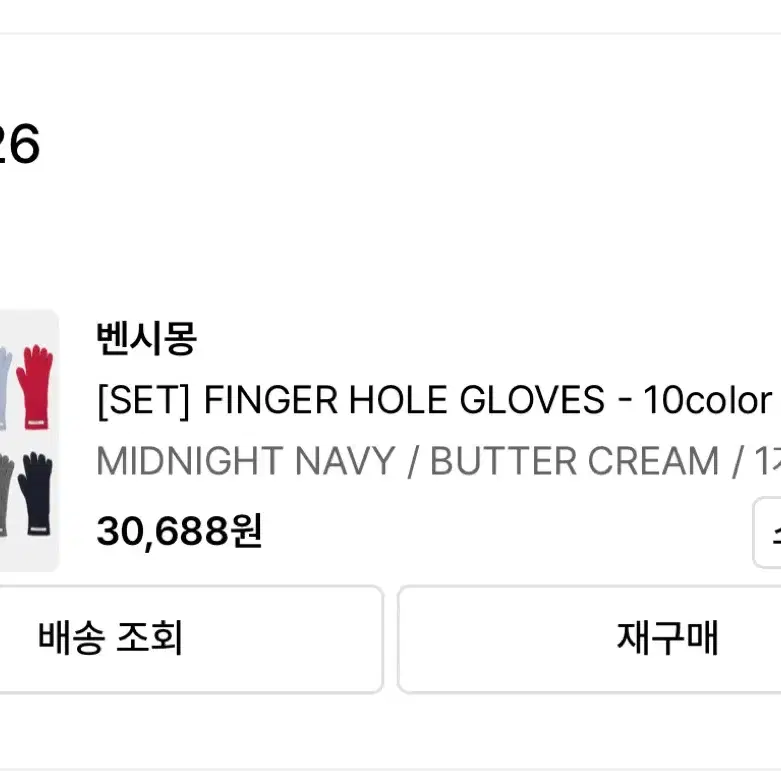Click the white label on navy glove

39,530
